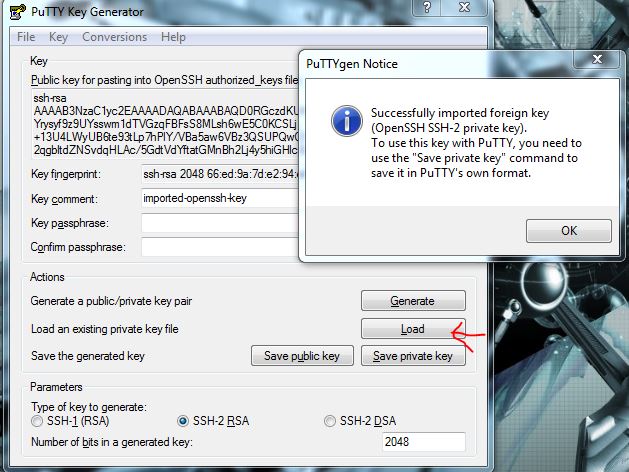The image size is (629, 472).
Task: Click the Key passphrase field
Action: 220,223
